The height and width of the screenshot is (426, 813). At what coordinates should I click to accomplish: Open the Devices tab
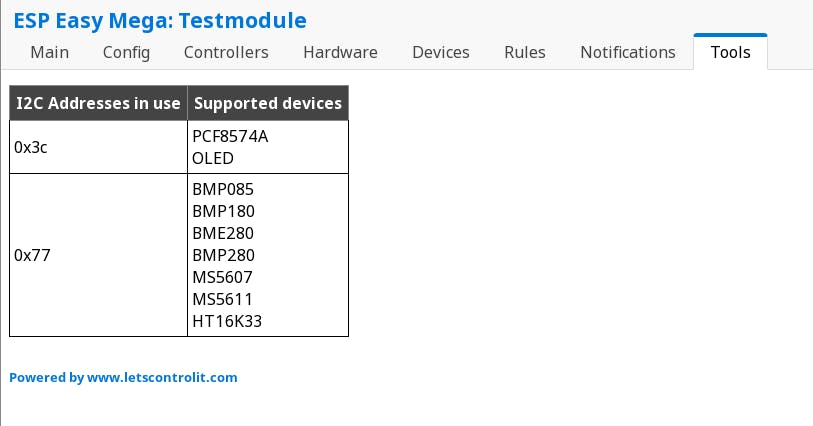point(441,52)
